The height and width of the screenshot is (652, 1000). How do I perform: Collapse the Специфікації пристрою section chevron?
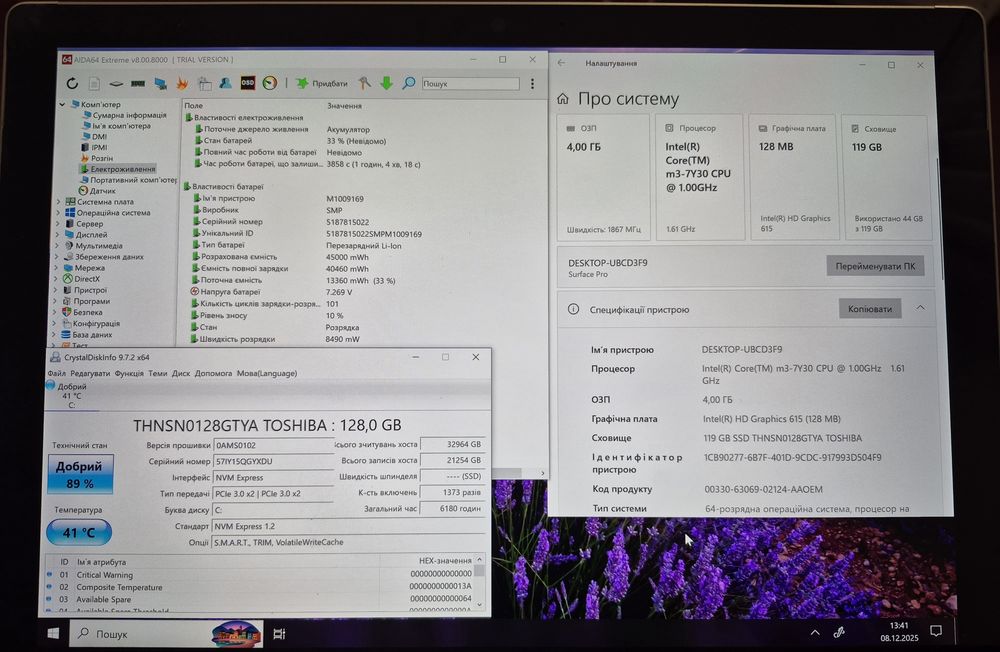pos(920,308)
